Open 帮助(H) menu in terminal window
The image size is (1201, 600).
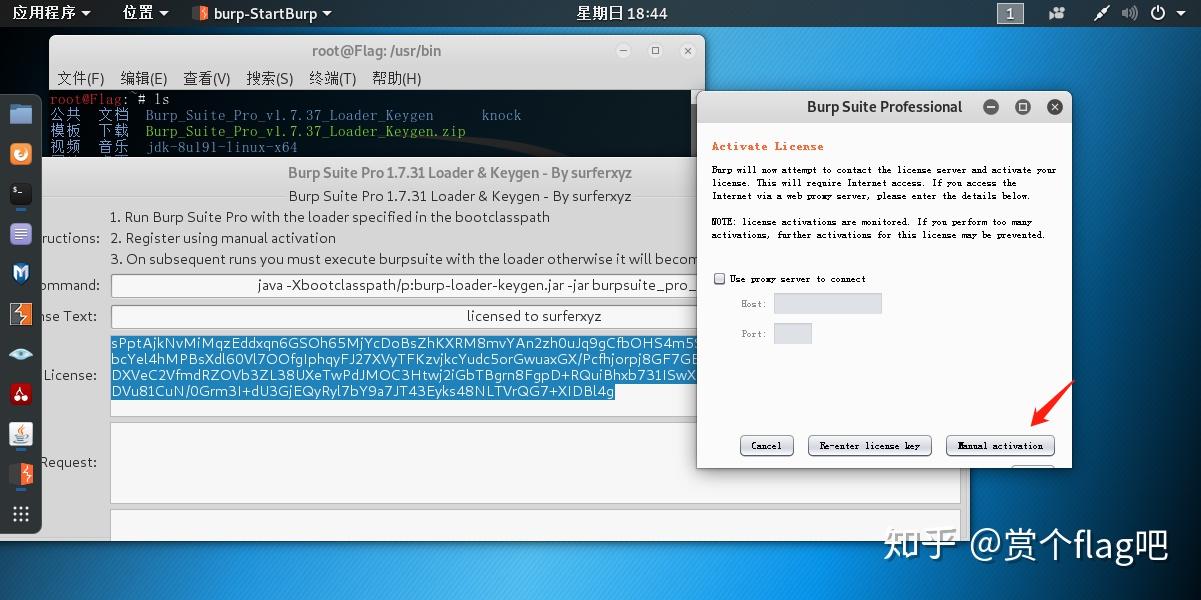(396, 78)
